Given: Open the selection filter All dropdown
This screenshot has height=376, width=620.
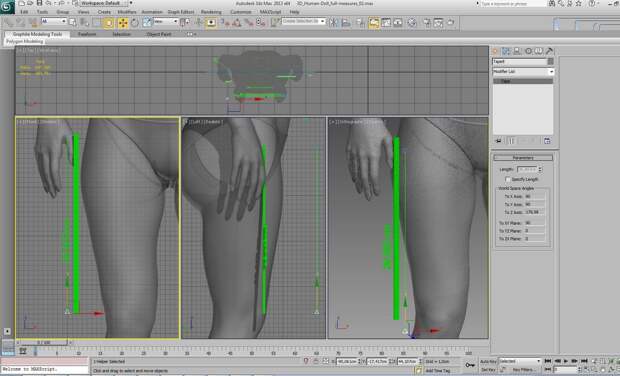Looking at the screenshot, I should [x=54, y=21].
